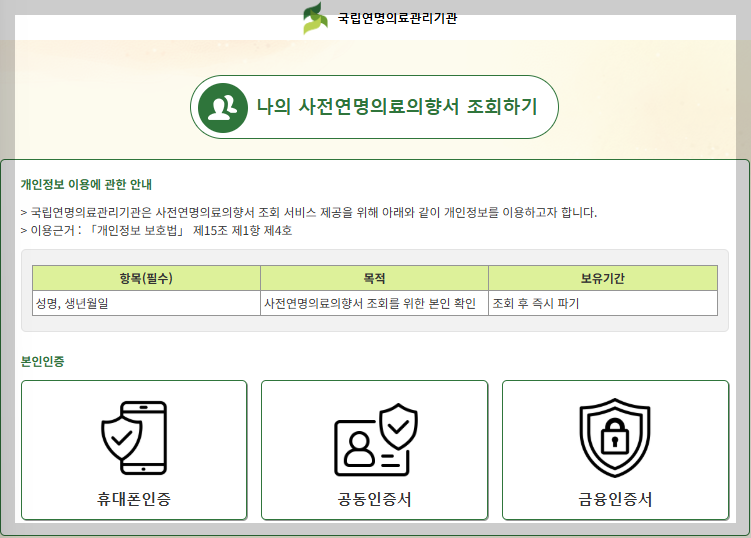Click the 이용근거 개인정보 보호법 line
Image resolution: width=751 pixels, height=538 pixels.
(x=156, y=230)
